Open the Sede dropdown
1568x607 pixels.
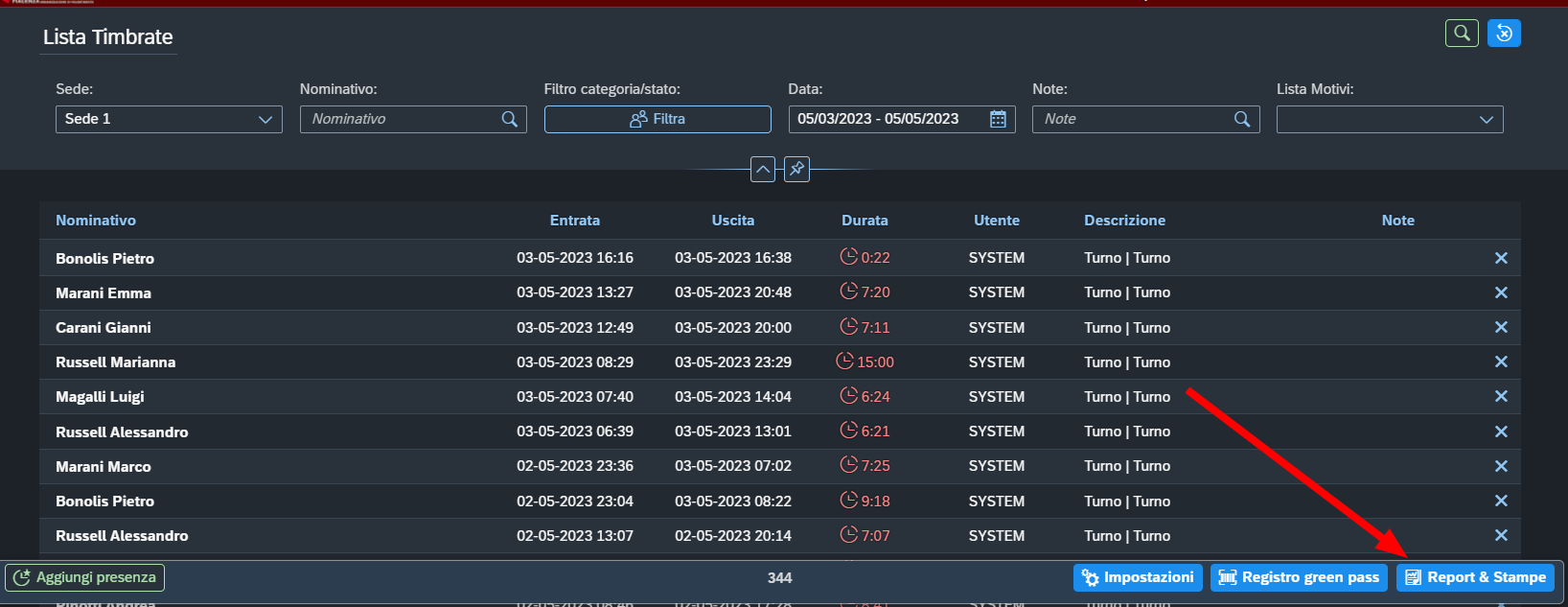tap(169, 119)
